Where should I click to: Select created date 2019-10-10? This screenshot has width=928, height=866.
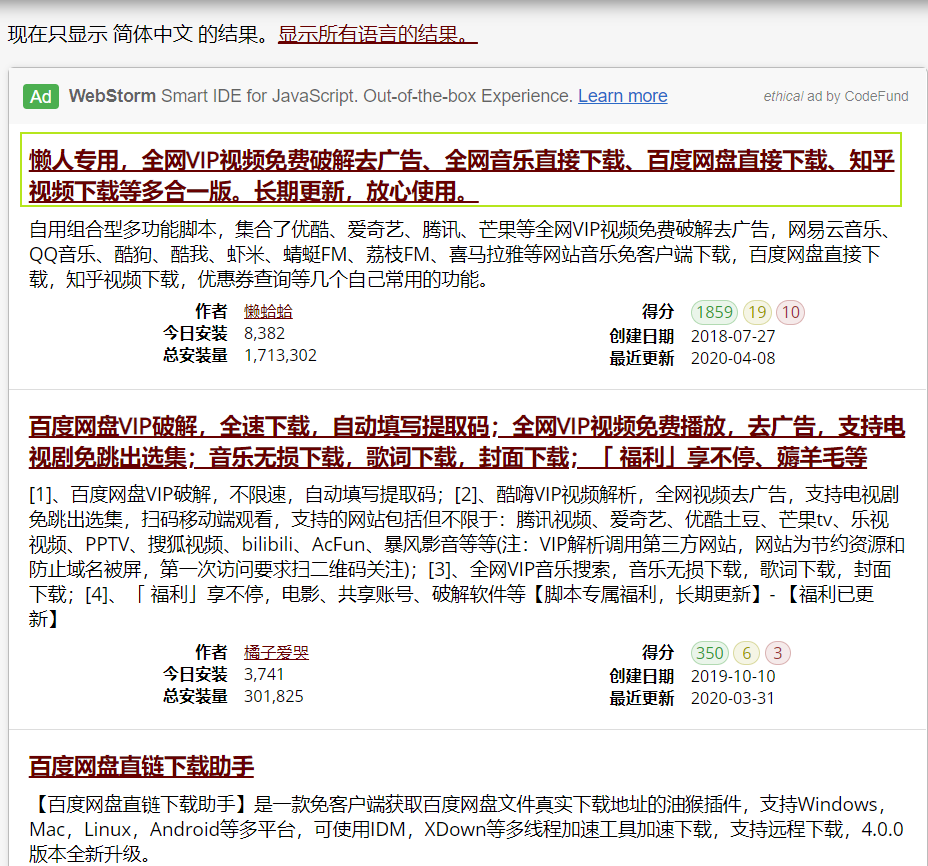(733, 676)
